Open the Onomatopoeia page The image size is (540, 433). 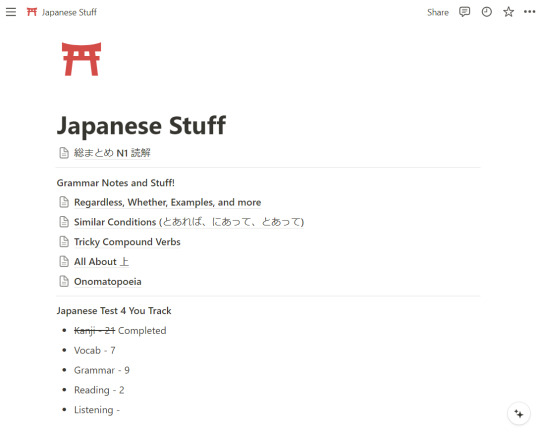point(108,282)
